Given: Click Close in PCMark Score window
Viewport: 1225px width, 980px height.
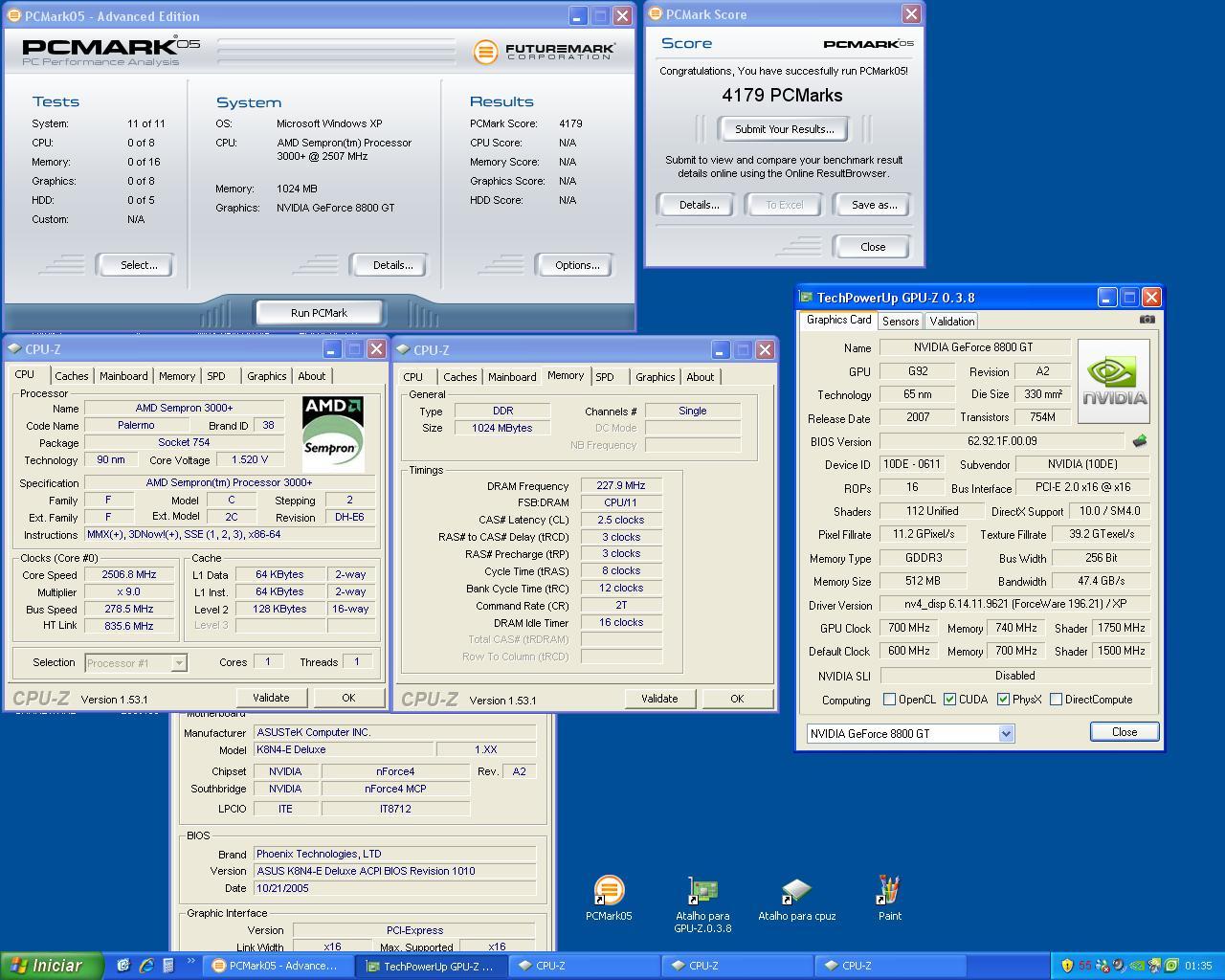Looking at the screenshot, I should [873, 247].
